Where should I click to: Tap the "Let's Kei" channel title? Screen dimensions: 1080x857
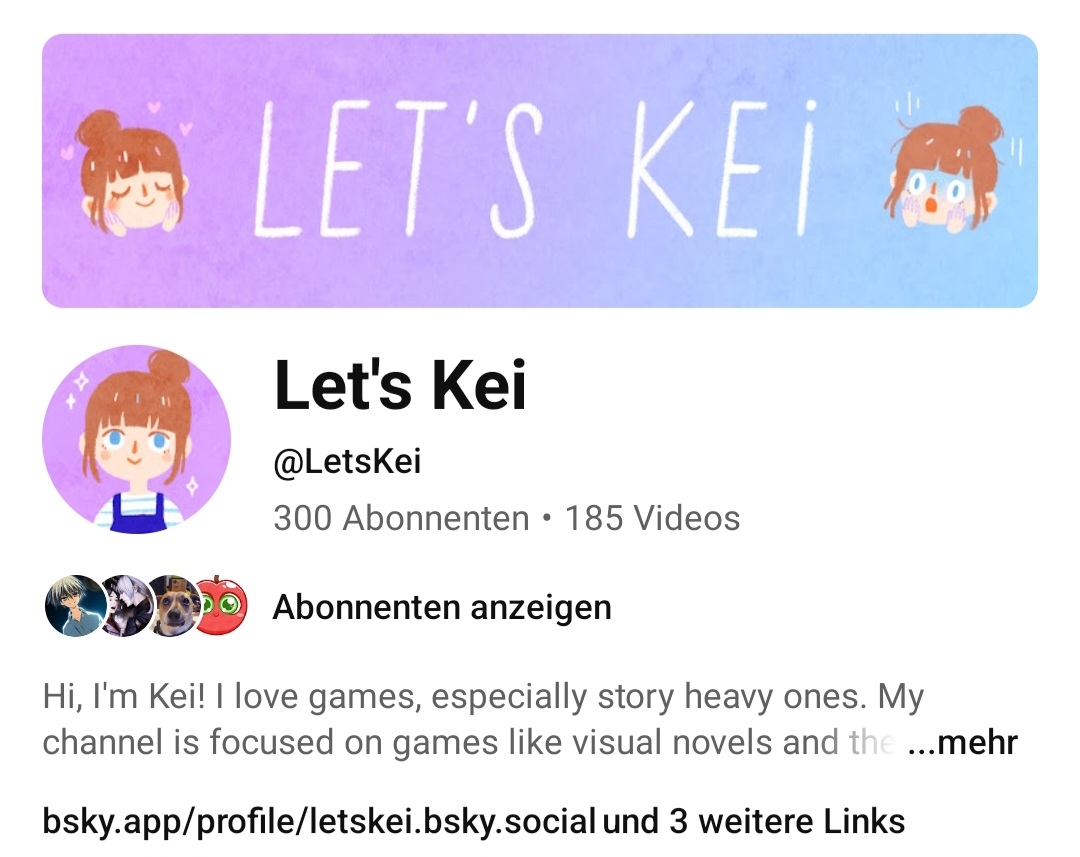click(x=400, y=385)
